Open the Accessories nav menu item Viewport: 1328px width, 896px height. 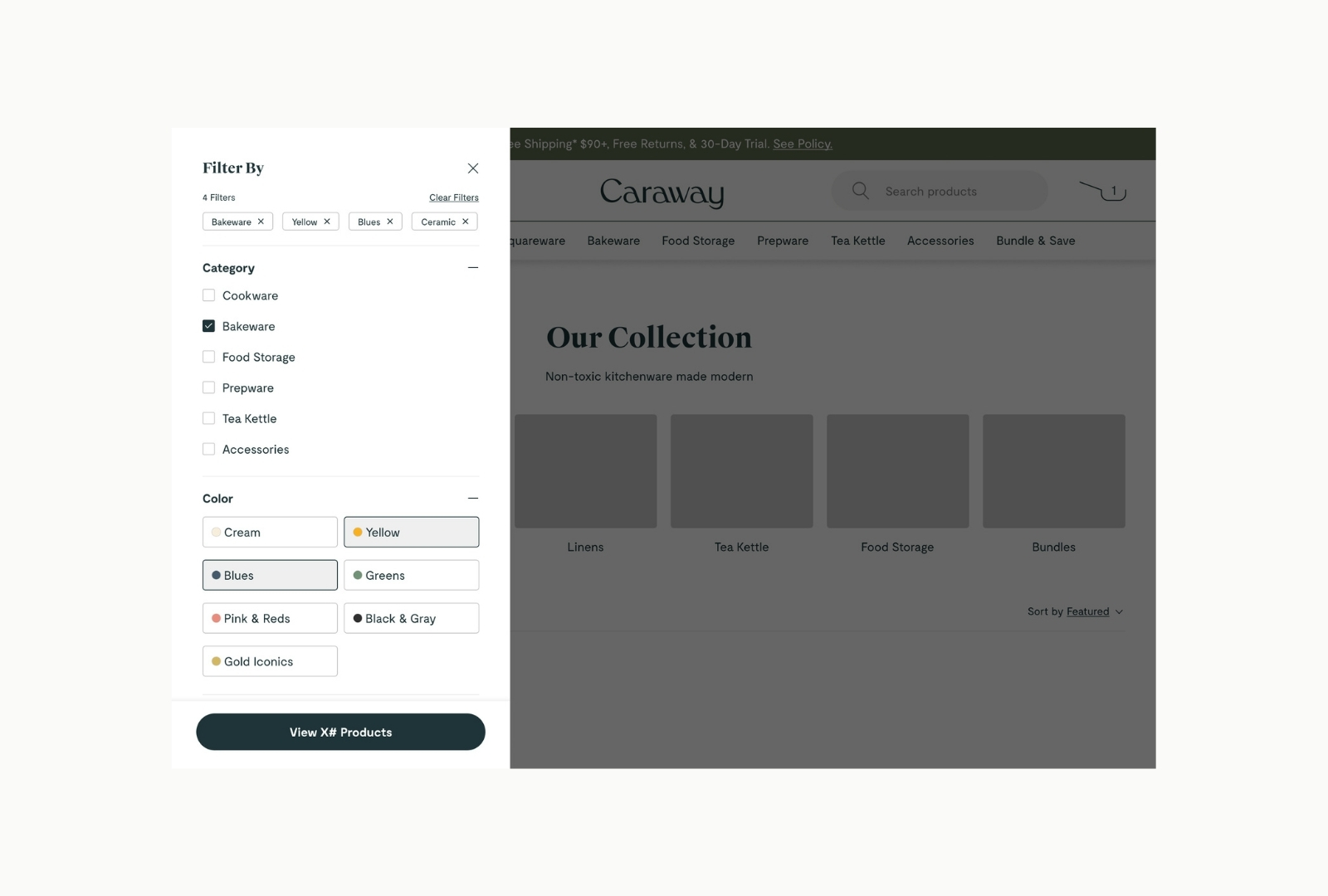coord(940,241)
